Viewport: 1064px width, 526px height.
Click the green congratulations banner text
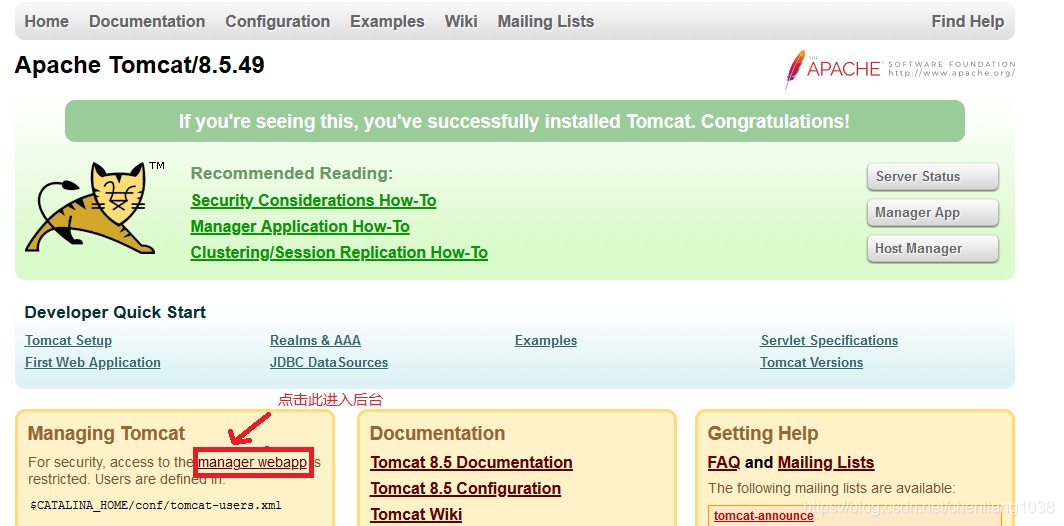pyautogui.click(x=514, y=122)
